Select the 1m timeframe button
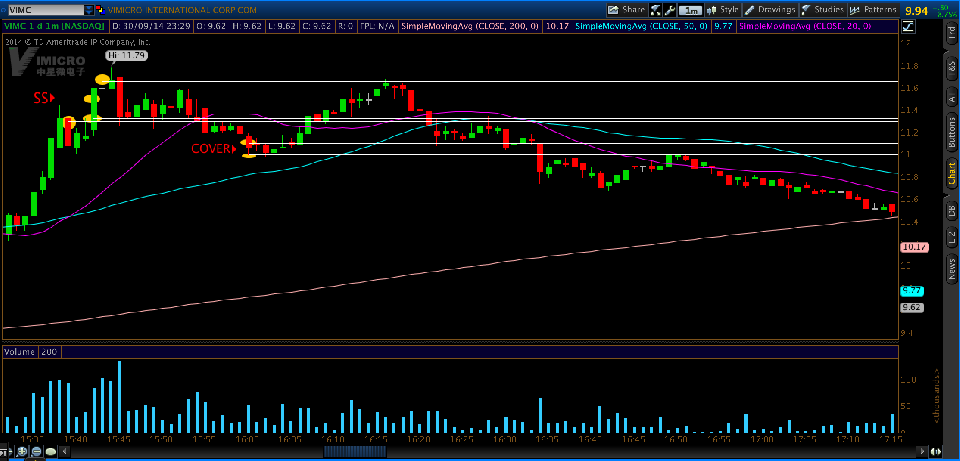 click(691, 10)
